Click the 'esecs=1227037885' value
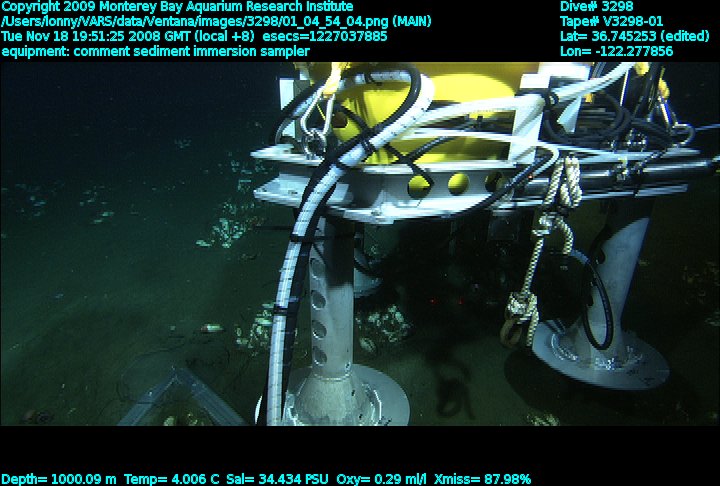This screenshot has height=486, width=720. point(325,36)
